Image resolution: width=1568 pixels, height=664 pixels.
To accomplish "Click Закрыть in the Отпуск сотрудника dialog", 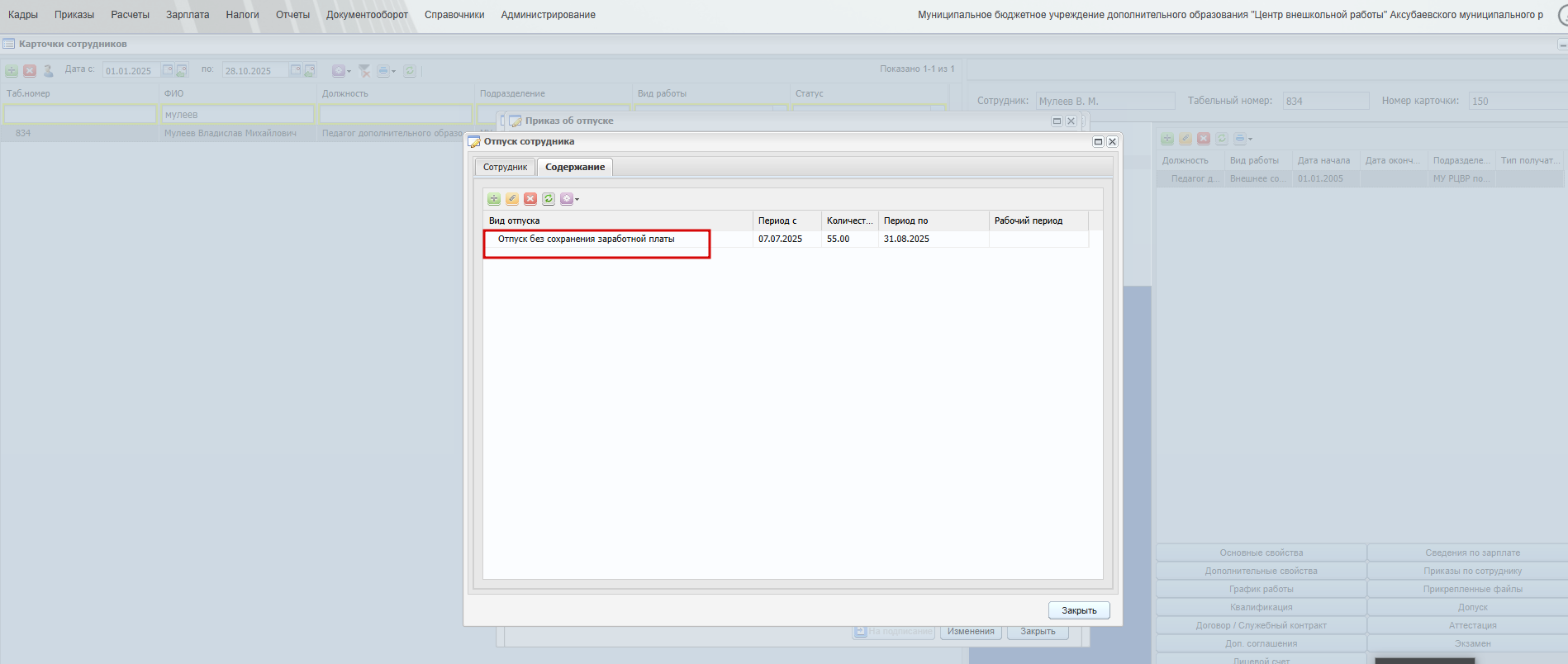I will pos(1079,610).
